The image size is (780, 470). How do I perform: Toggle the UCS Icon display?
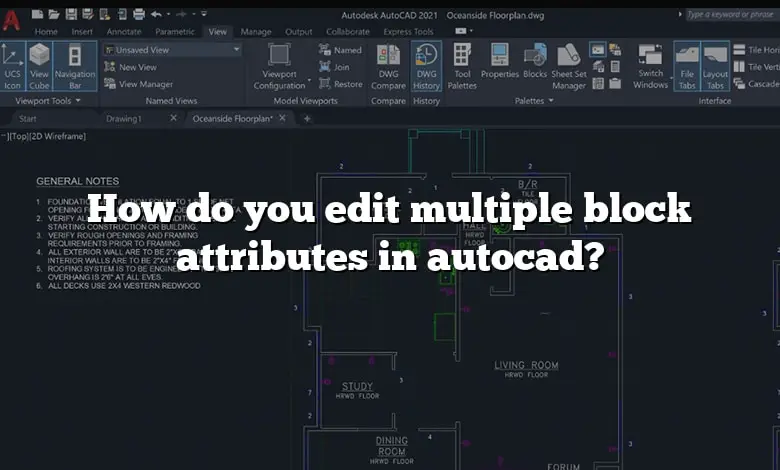point(13,65)
